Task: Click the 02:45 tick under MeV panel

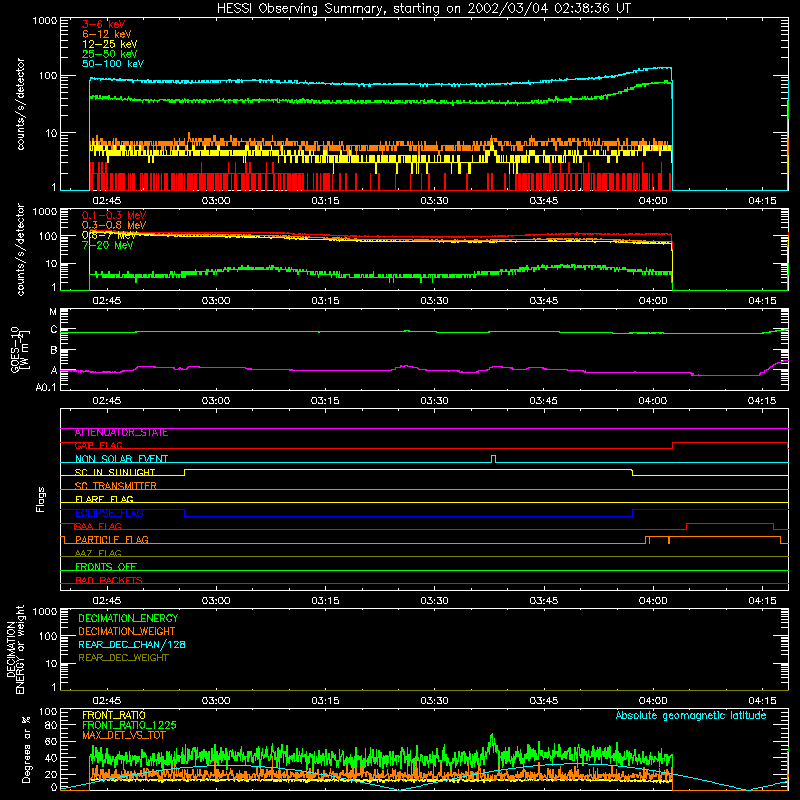Action: (x=107, y=301)
